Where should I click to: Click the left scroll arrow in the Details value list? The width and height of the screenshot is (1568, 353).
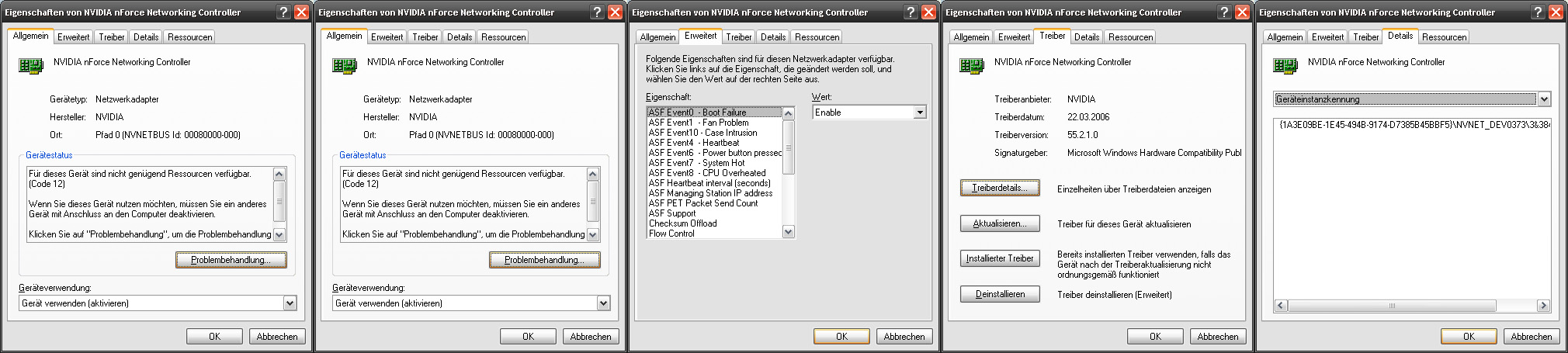coord(1281,306)
